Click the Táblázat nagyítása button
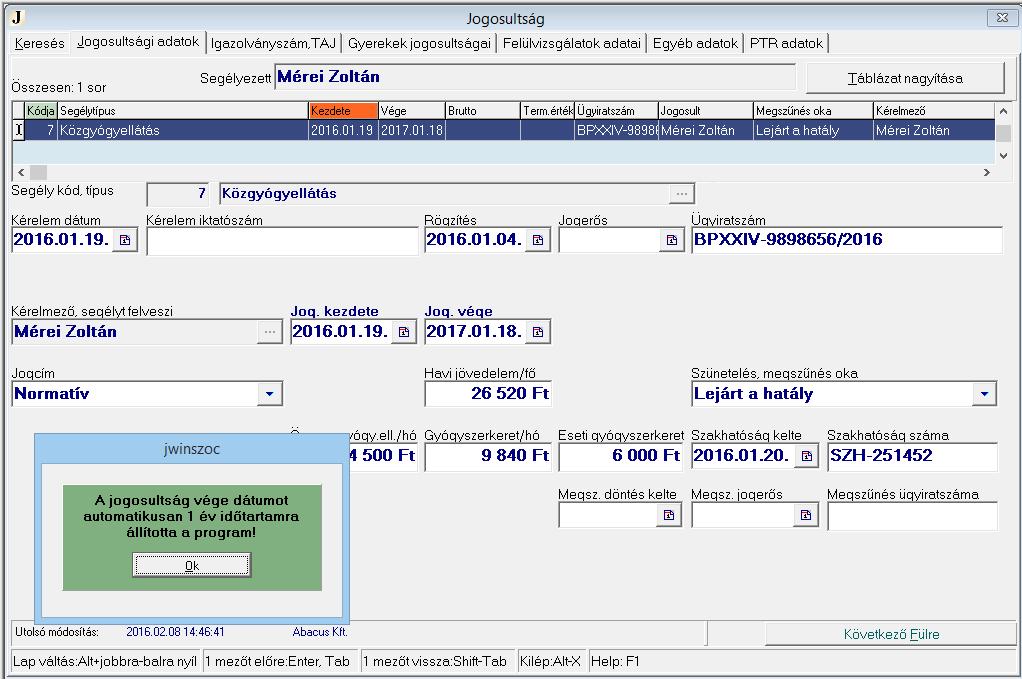This screenshot has height=679, width=1022. point(905,79)
